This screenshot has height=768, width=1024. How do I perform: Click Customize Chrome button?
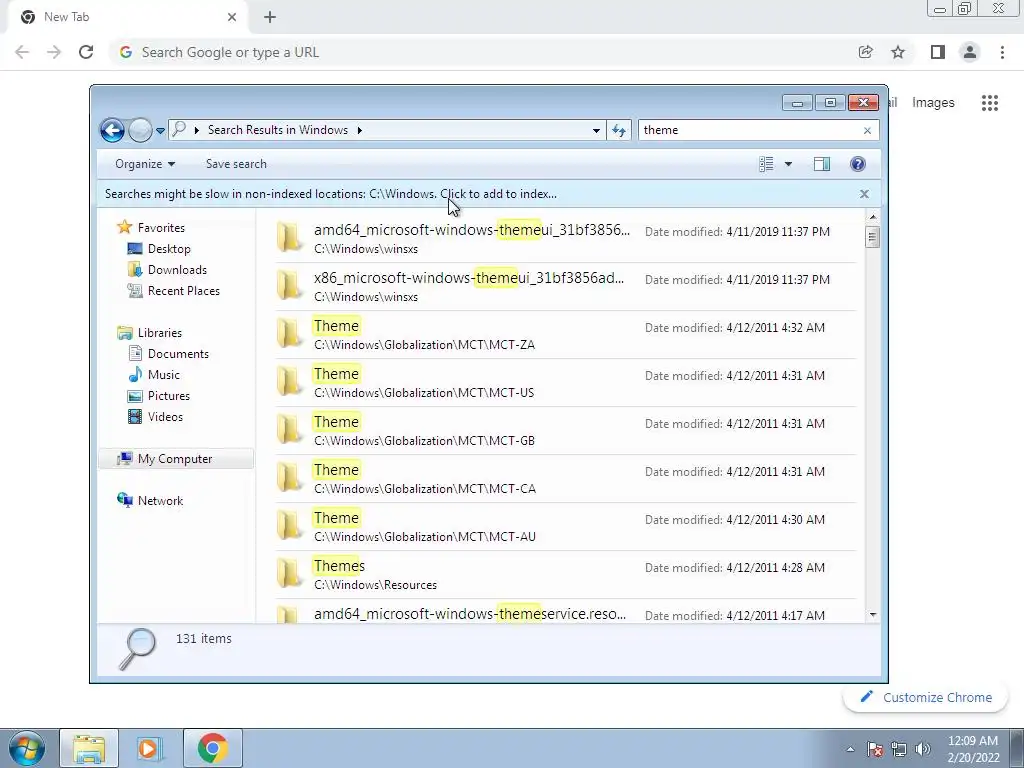[926, 697]
